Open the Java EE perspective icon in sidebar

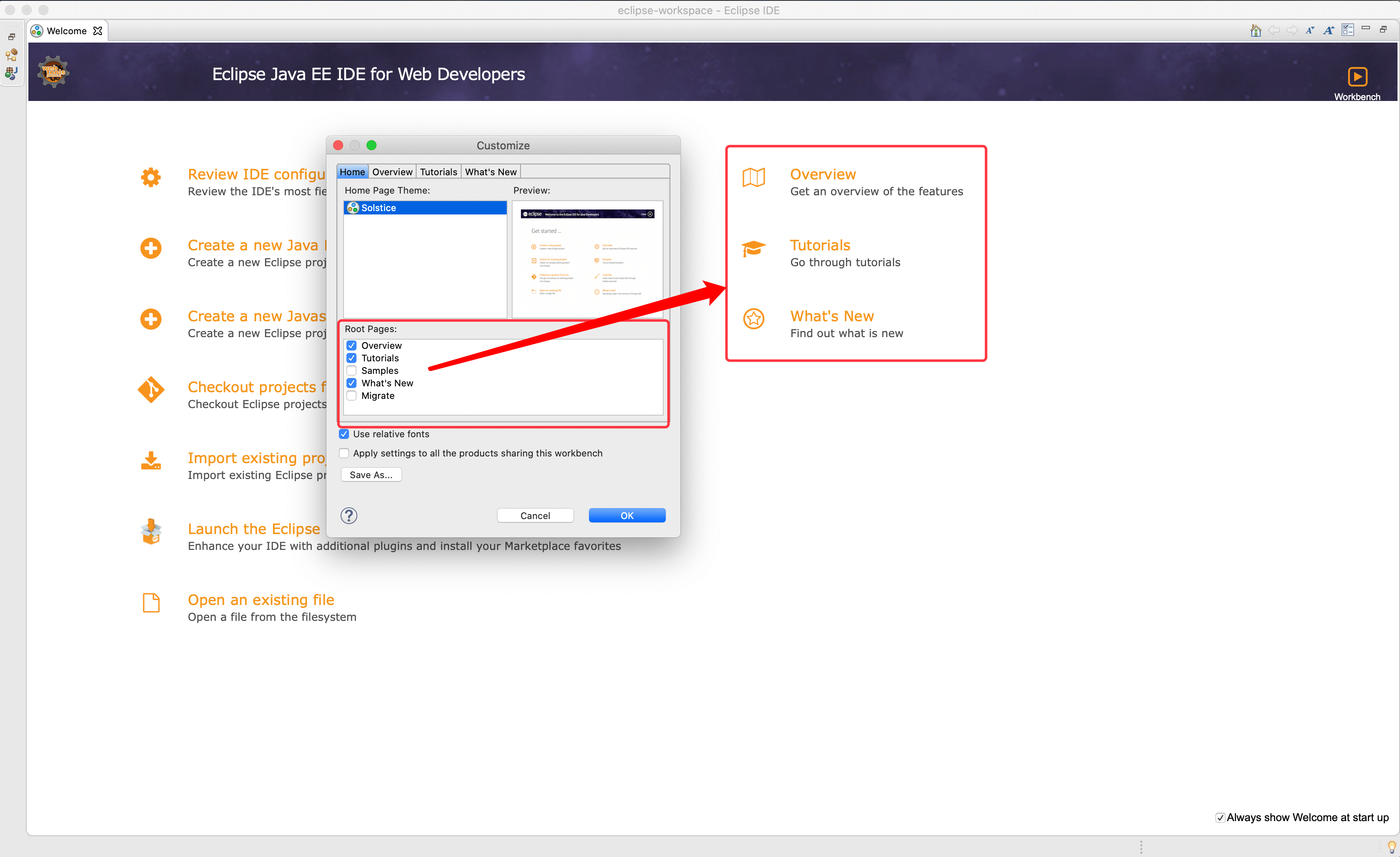pyautogui.click(x=11, y=73)
